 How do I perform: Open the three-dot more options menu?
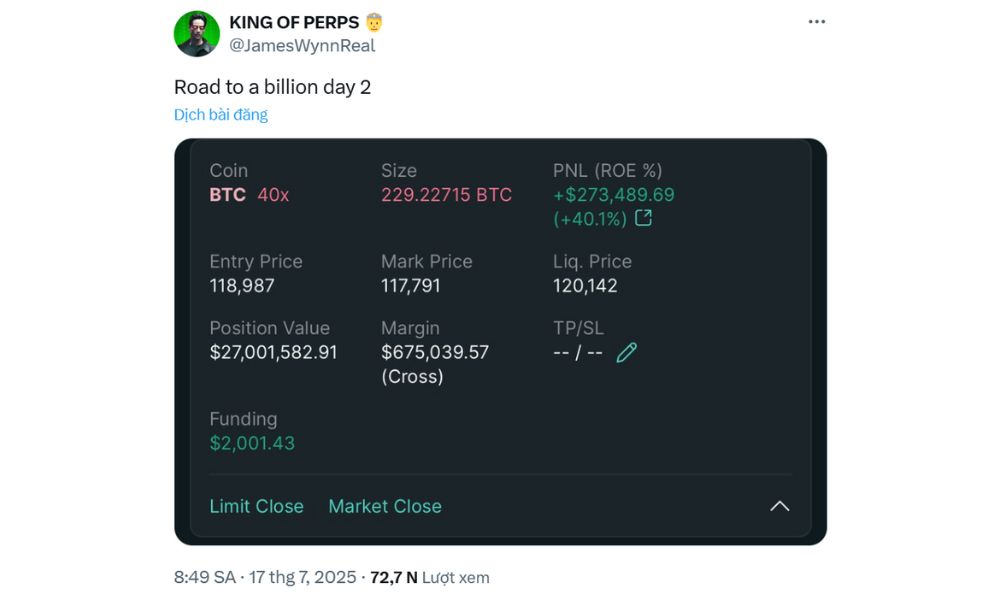point(817,22)
